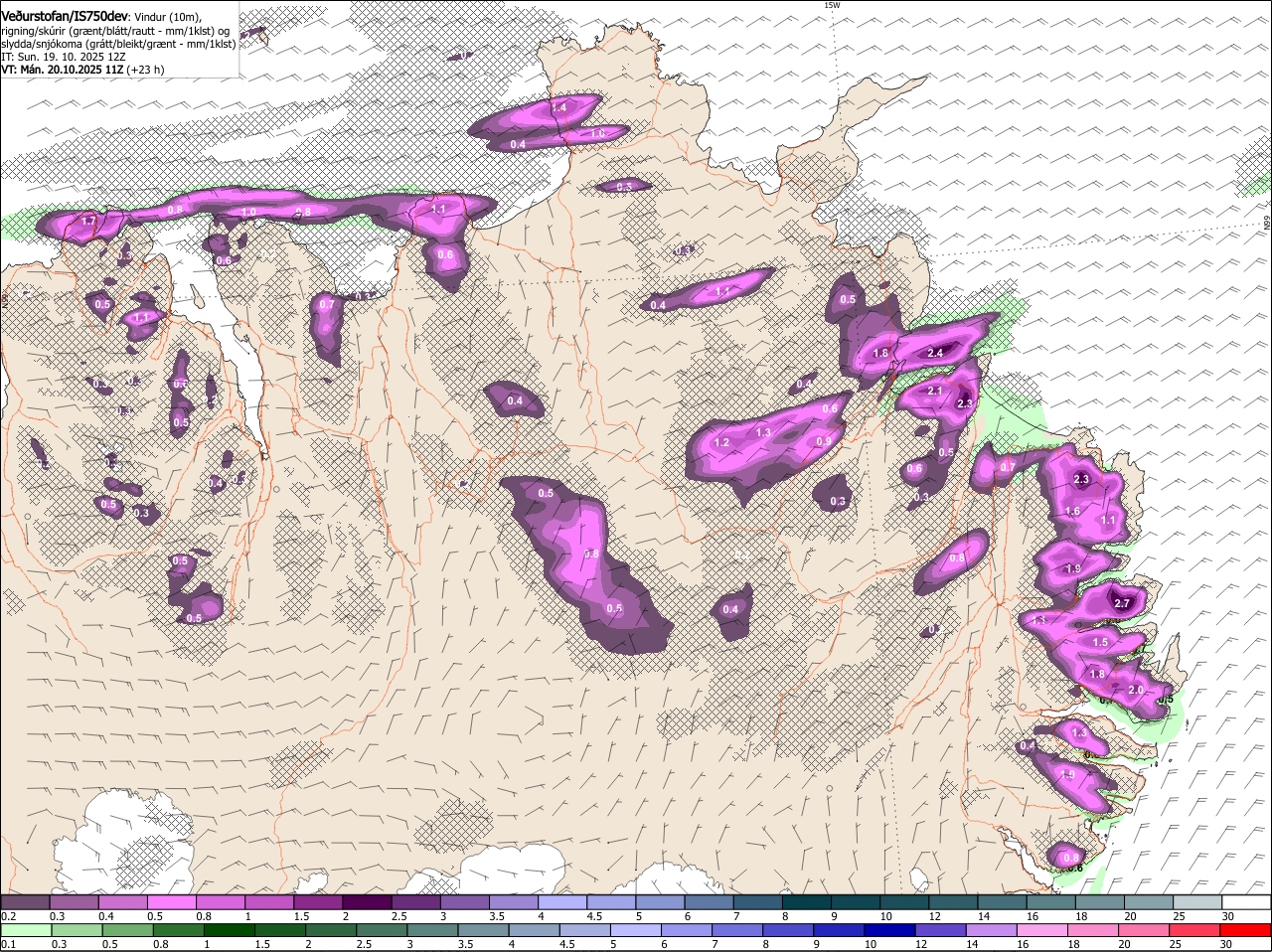
Task: Click the Veðurstofan/IS750dev title text
Action: (65, 17)
